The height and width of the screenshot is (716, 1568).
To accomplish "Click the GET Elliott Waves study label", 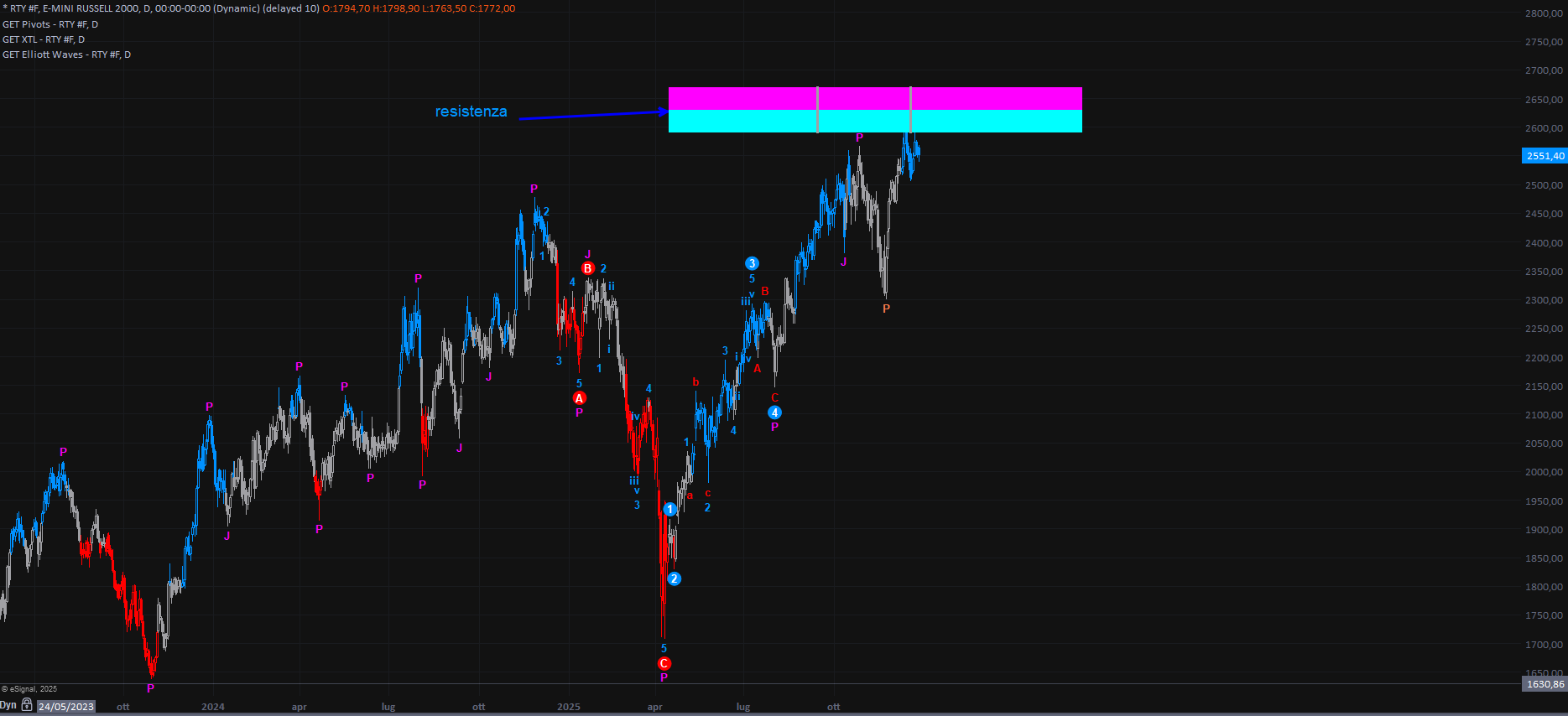I will (66, 54).
